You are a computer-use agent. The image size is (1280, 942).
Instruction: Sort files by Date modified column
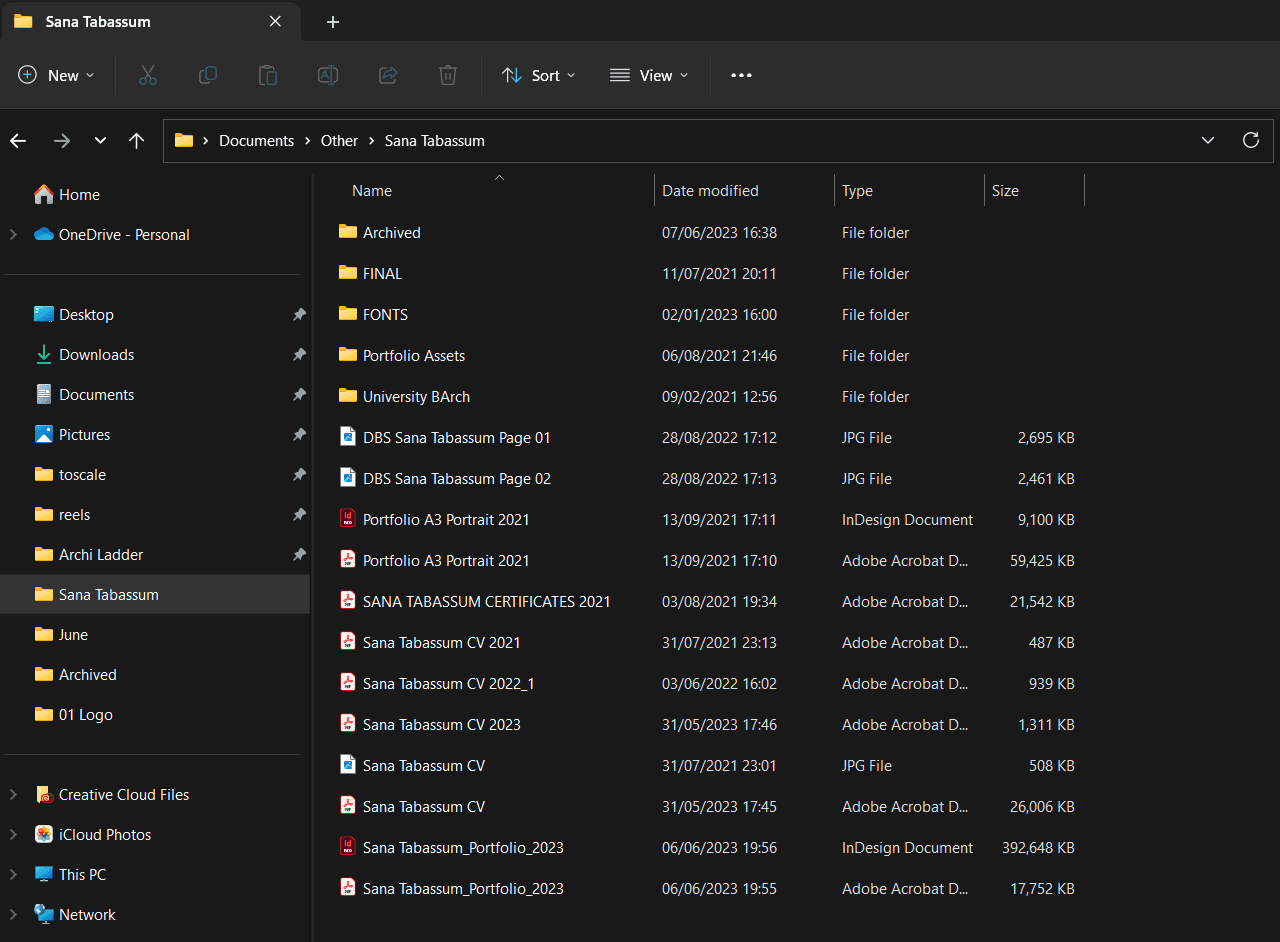tap(710, 191)
